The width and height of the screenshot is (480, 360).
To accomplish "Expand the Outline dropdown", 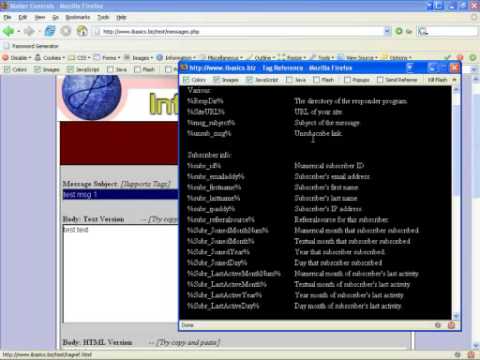I will click(x=262, y=58).
